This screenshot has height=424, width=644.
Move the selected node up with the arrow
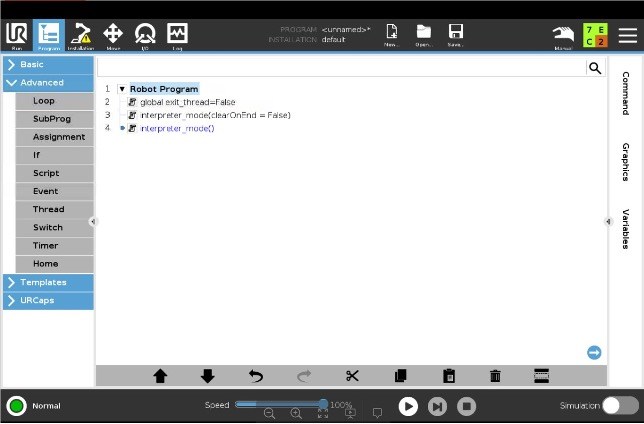tap(160, 376)
